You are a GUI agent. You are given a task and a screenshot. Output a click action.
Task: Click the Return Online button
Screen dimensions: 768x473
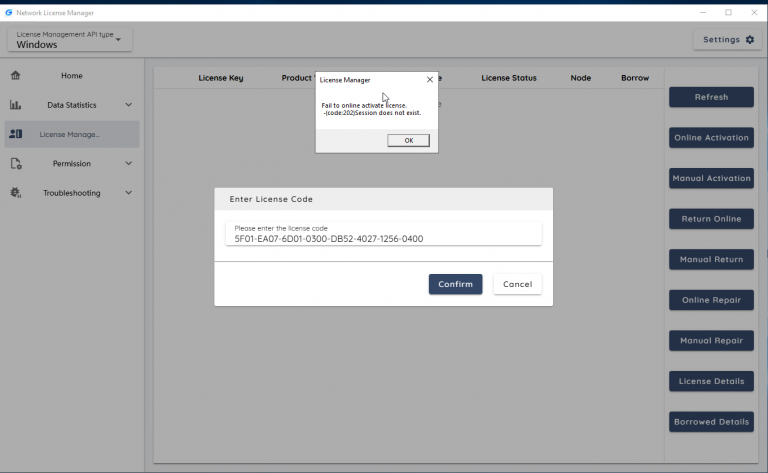[x=711, y=219]
